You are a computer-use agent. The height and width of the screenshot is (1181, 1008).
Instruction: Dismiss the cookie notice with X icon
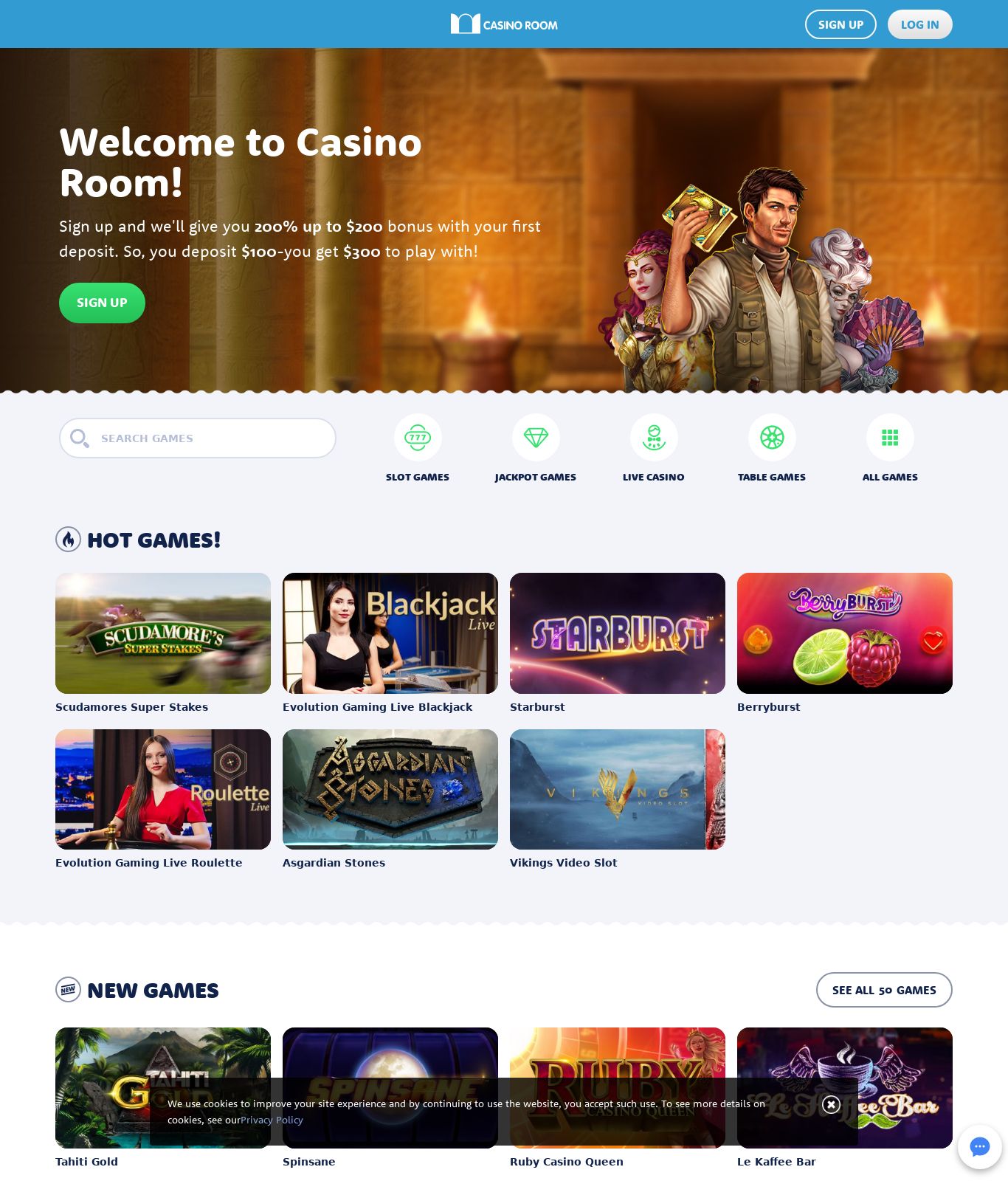click(x=831, y=1104)
